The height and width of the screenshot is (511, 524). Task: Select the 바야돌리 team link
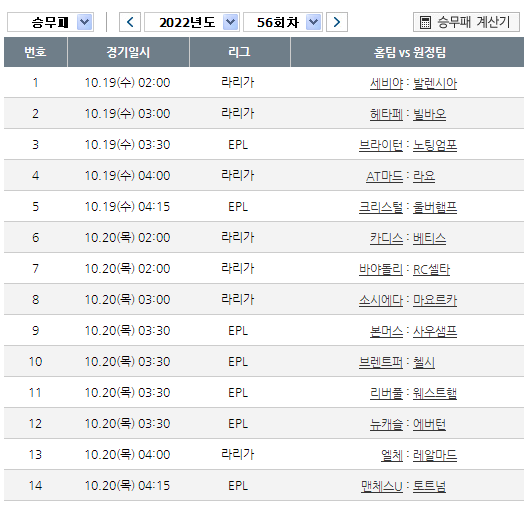click(x=381, y=269)
